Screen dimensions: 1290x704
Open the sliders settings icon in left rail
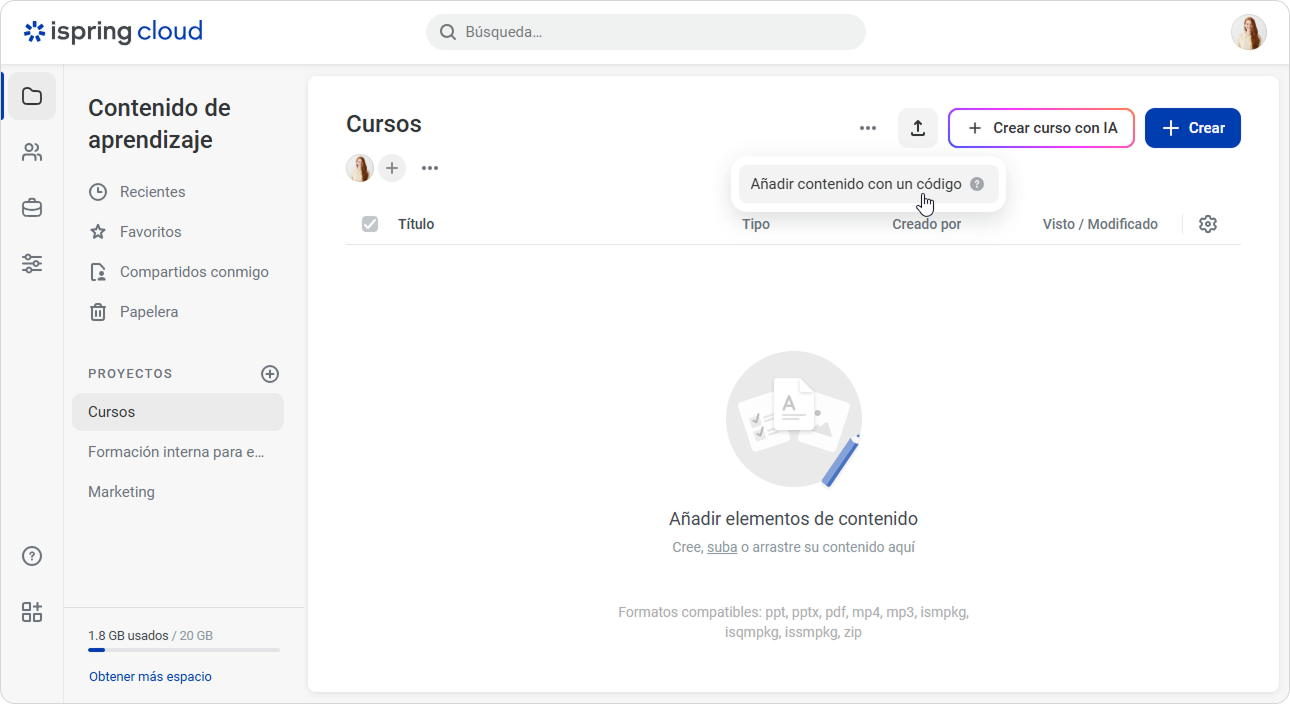tap(32, 264)
